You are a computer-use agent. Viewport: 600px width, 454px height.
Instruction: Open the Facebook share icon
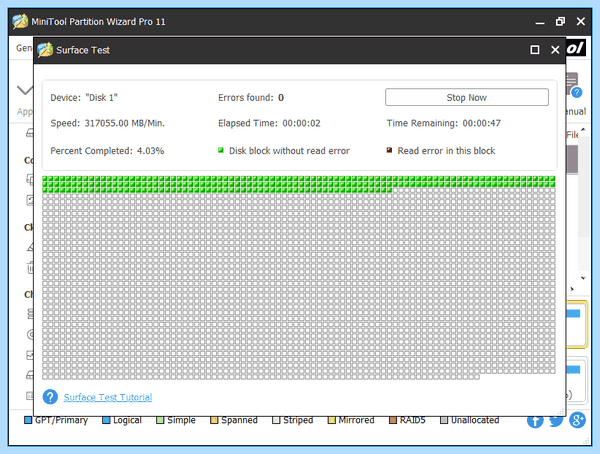[535, 420]
